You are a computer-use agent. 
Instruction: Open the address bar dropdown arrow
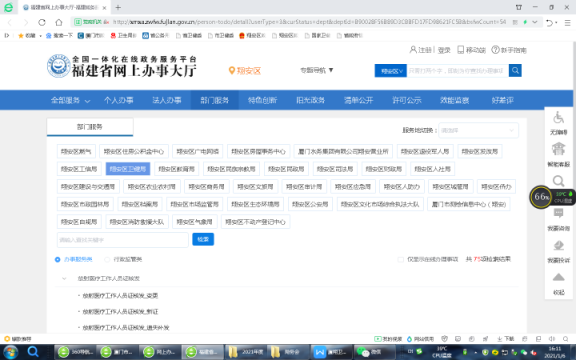point(534,22)
